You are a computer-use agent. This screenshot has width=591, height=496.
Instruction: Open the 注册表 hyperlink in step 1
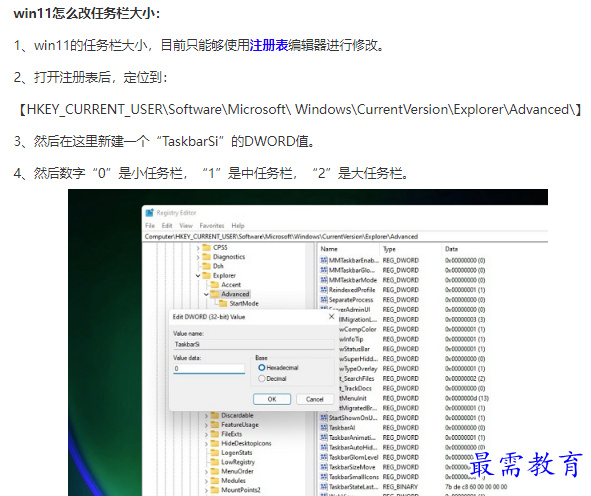click(269, 45)
